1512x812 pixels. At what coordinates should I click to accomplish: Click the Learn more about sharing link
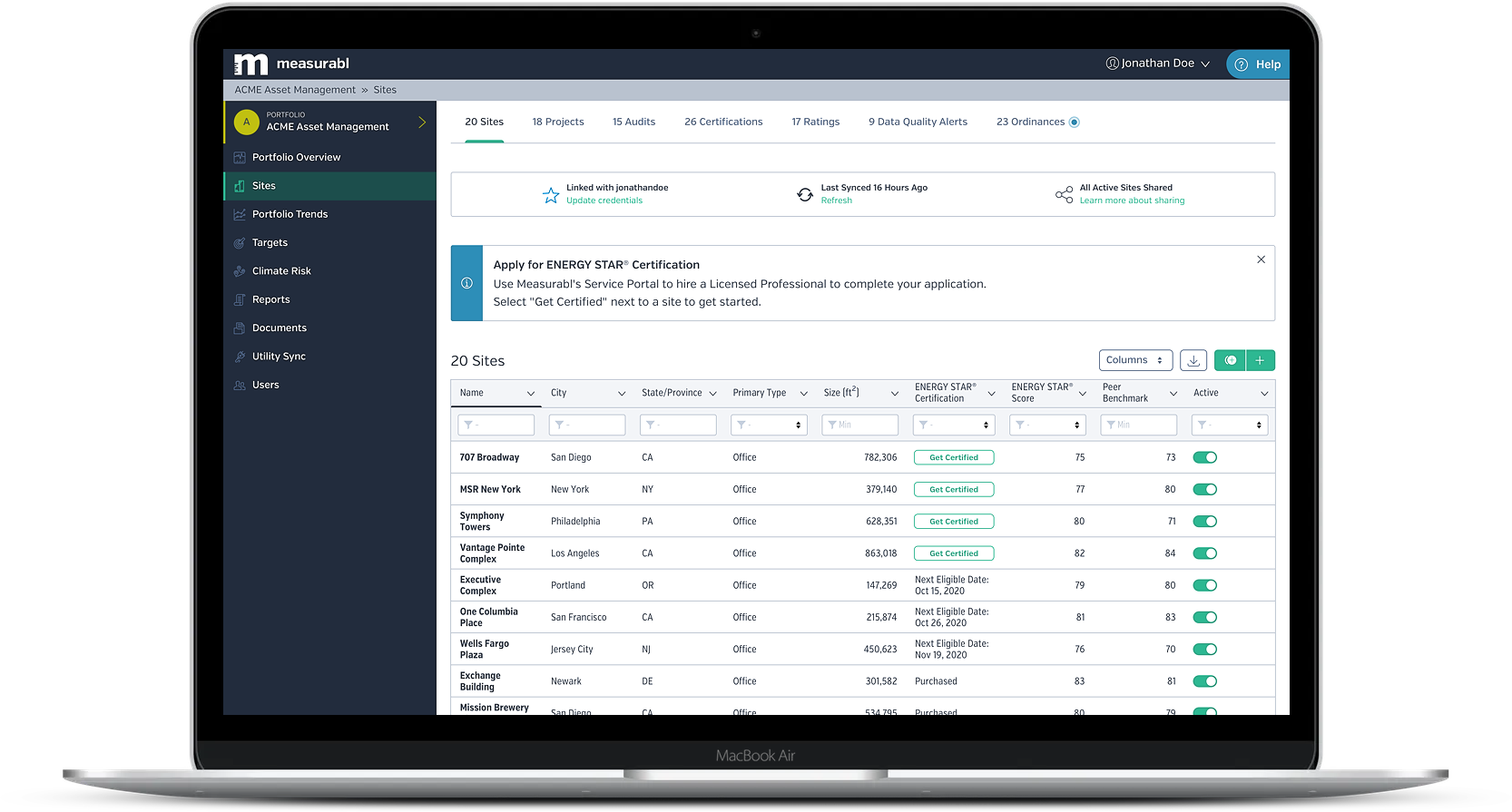click(x=1132, y=201)
